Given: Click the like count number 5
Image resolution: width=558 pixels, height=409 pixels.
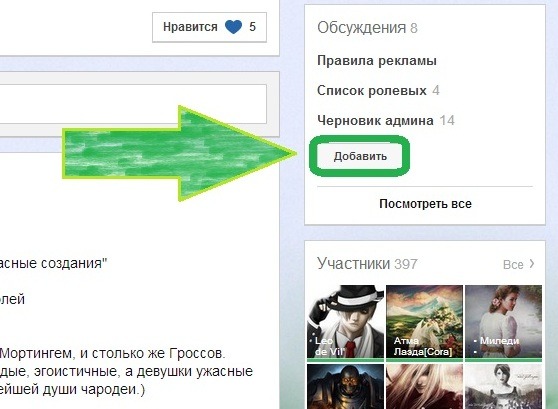Looking at the screenshot, I should tap(252, 27).
